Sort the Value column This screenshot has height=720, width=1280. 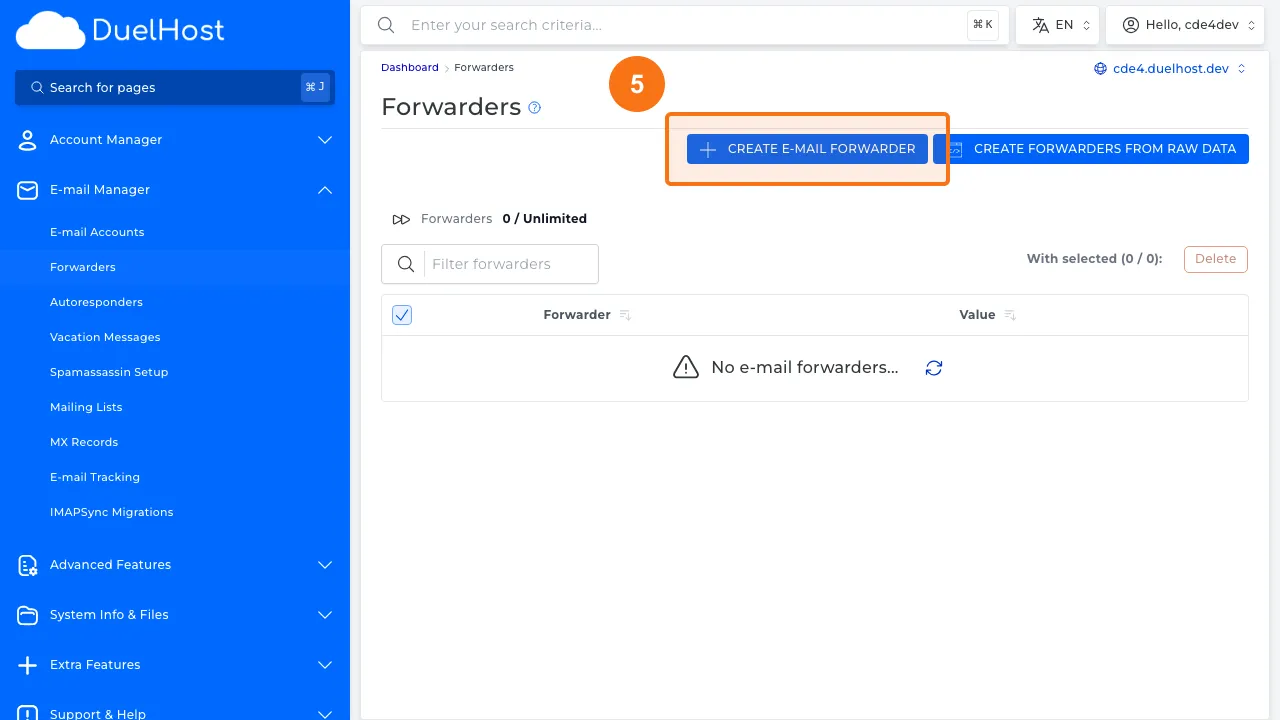point(1009,314)
